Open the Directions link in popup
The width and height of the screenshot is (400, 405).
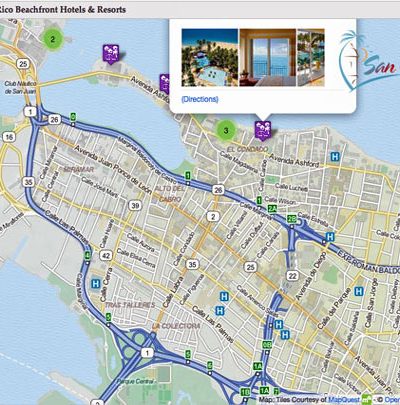point(200,99)
